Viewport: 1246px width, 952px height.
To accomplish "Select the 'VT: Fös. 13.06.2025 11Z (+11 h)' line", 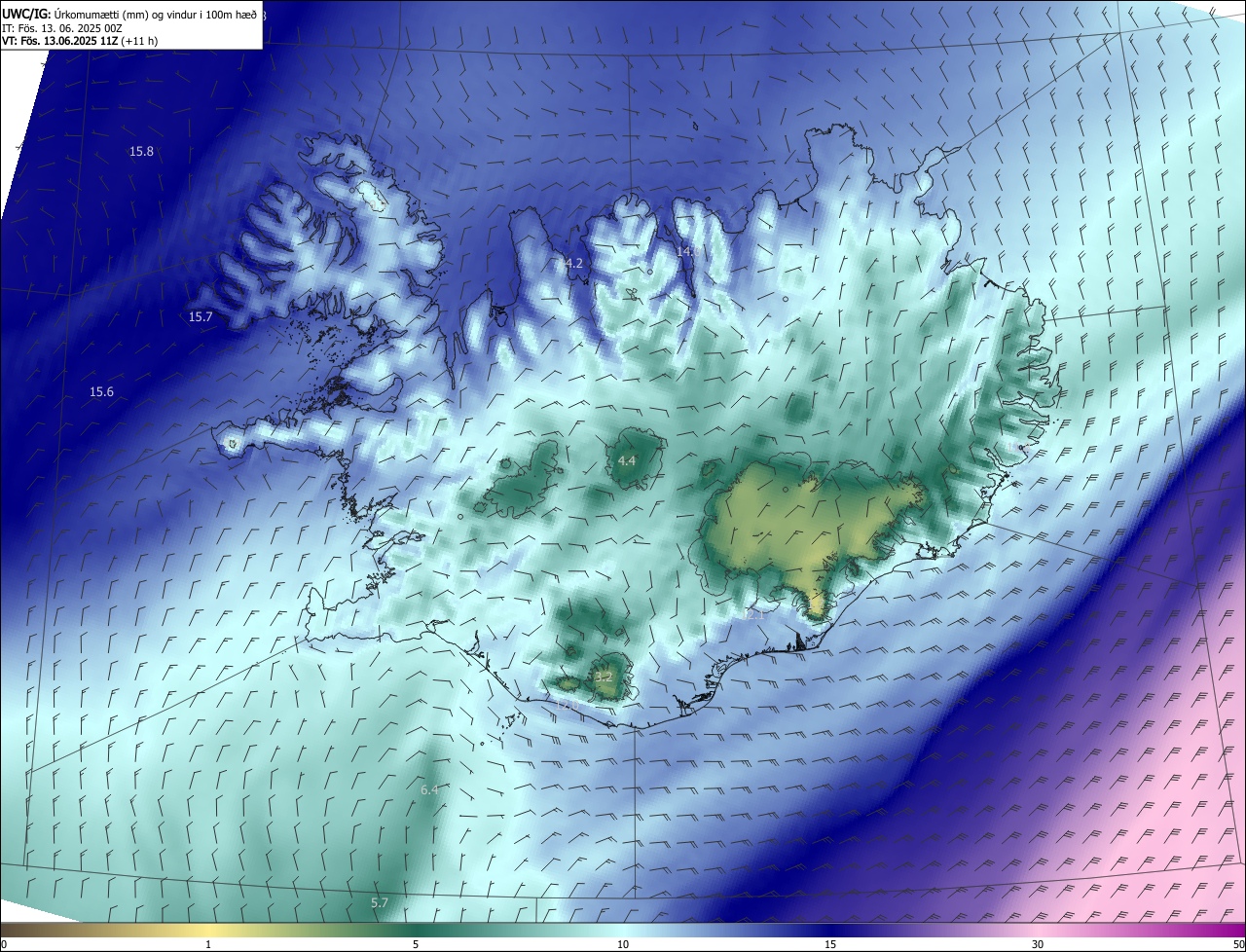I will click(x=80, y=41).
